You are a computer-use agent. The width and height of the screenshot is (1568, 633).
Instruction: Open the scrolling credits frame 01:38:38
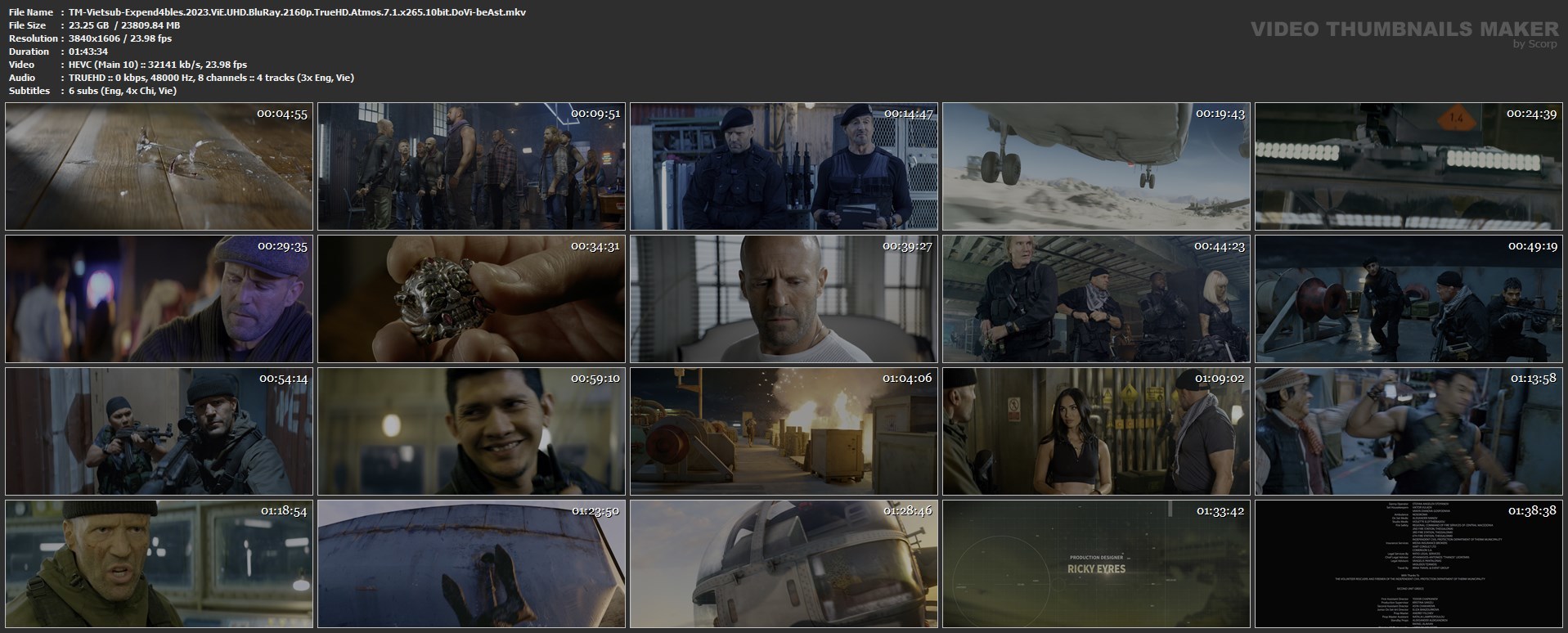click(x=1409, y=564)
